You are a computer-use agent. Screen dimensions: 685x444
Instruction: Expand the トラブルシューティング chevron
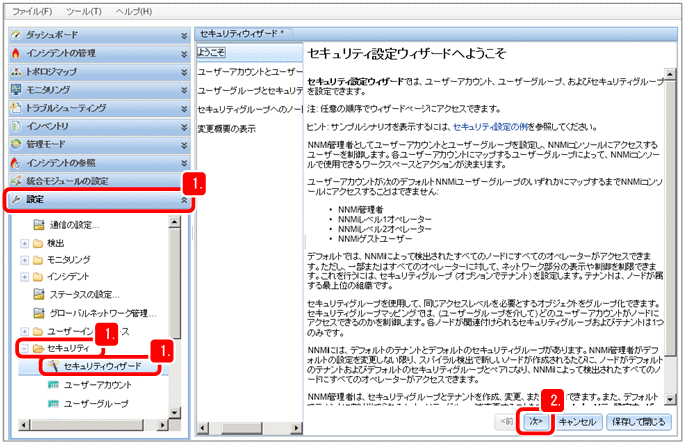click(x=184, y=108)
